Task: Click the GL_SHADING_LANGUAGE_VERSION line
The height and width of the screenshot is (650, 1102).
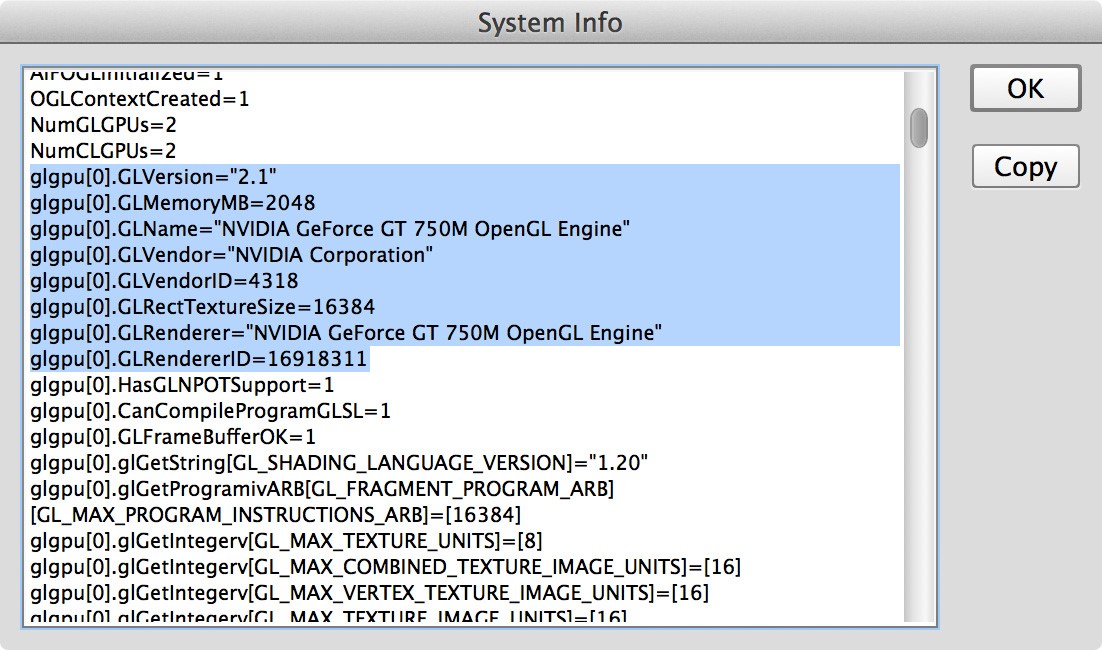Action: (339, 462)
